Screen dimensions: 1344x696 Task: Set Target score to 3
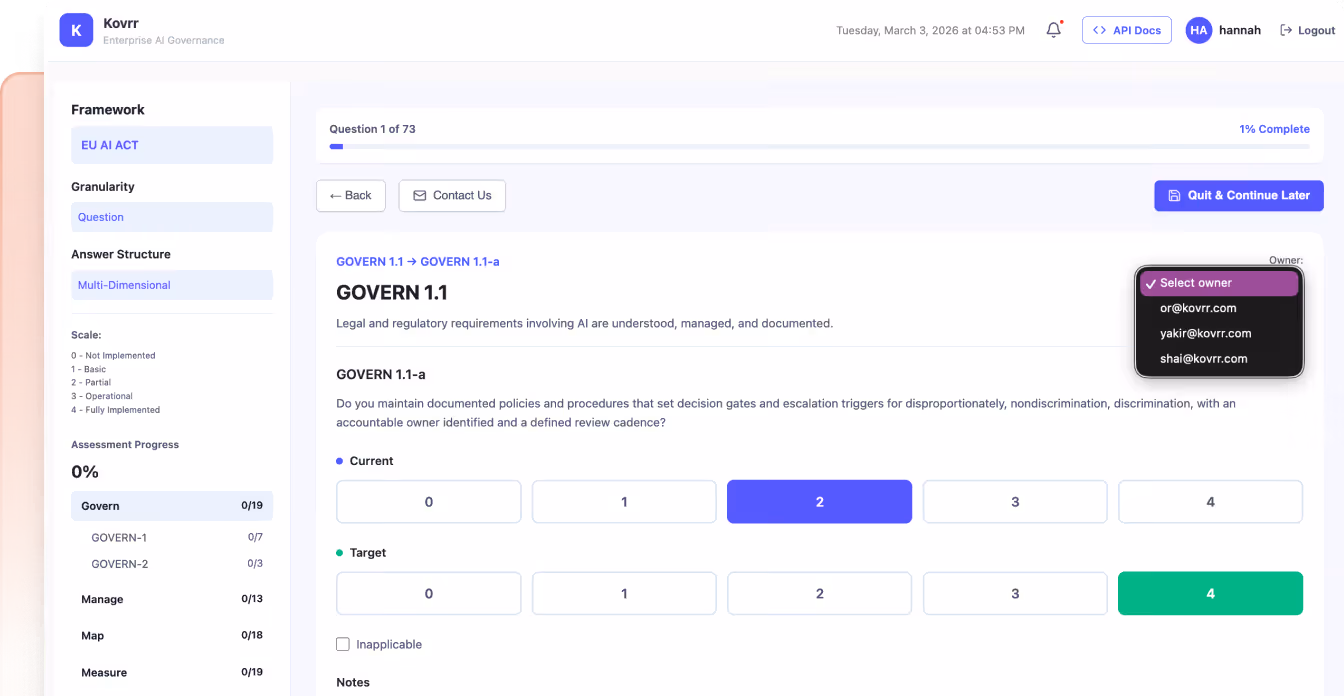pos(1015,593)
